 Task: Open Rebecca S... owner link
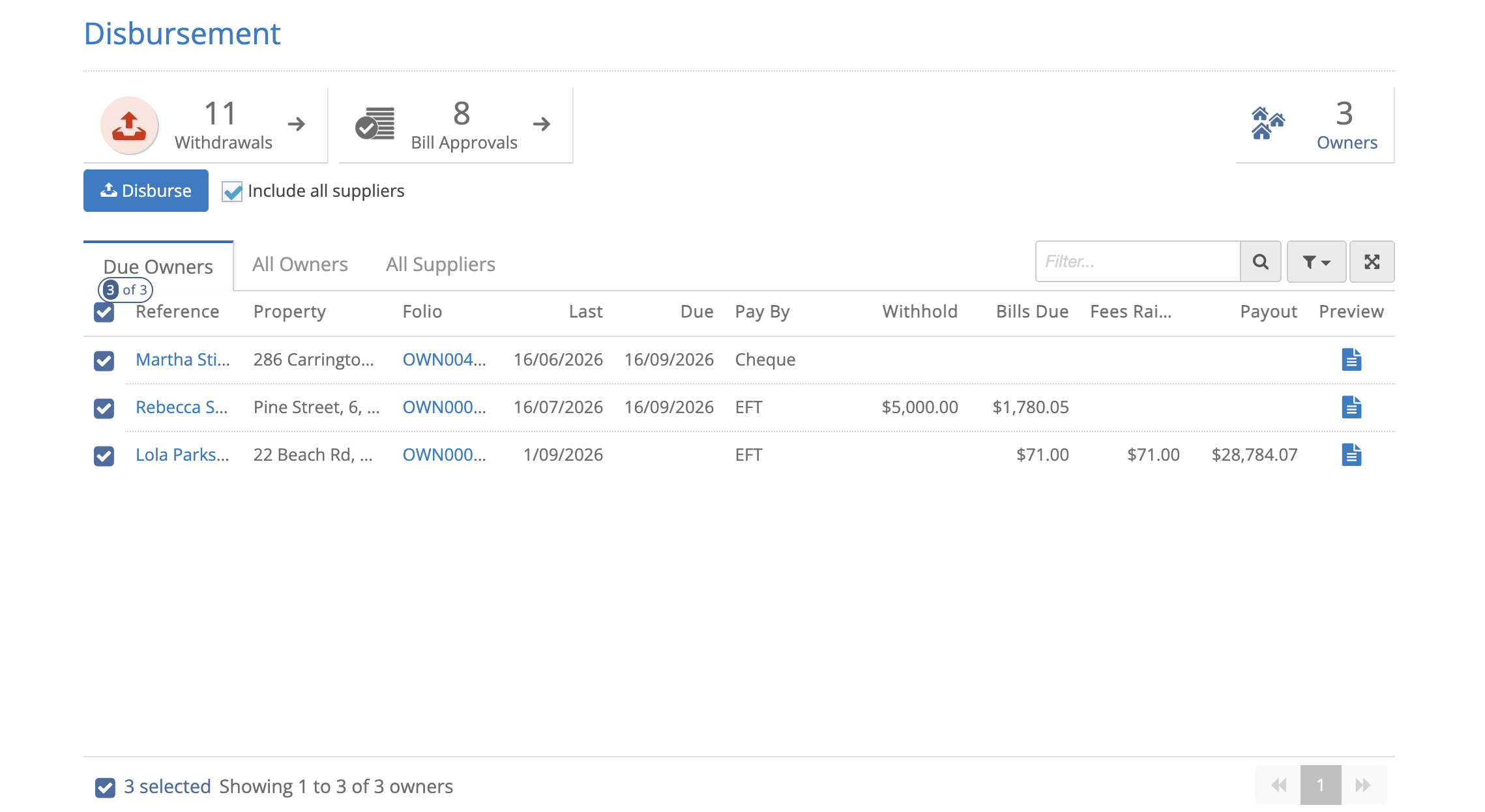pos(181,407)
